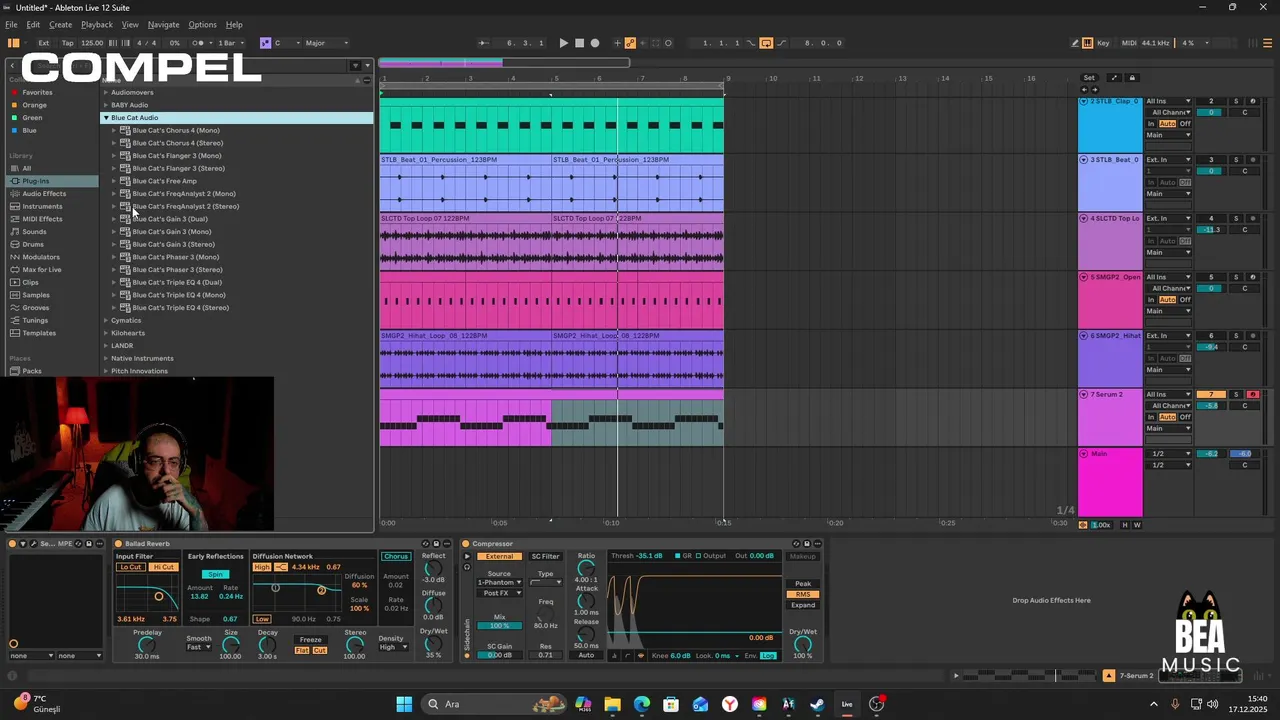Open the Windows Start menu

404,704
